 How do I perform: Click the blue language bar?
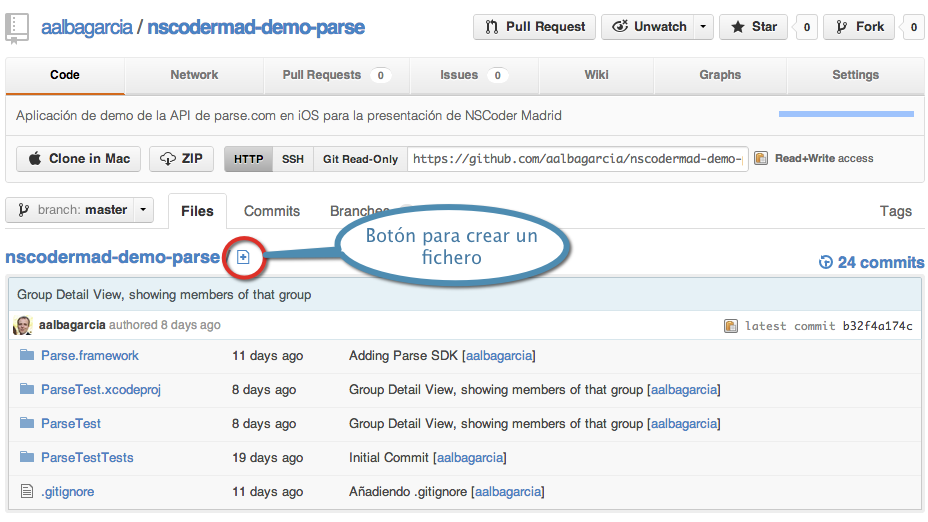(845, 114)
